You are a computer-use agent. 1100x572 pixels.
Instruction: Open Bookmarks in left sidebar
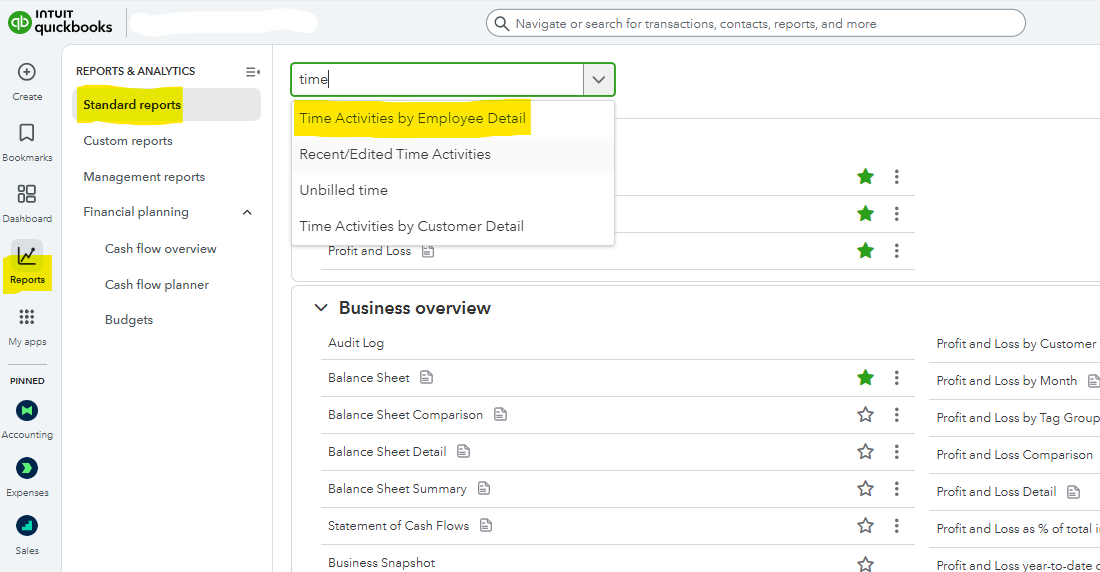pyautogui.click(x=27, y=134)
